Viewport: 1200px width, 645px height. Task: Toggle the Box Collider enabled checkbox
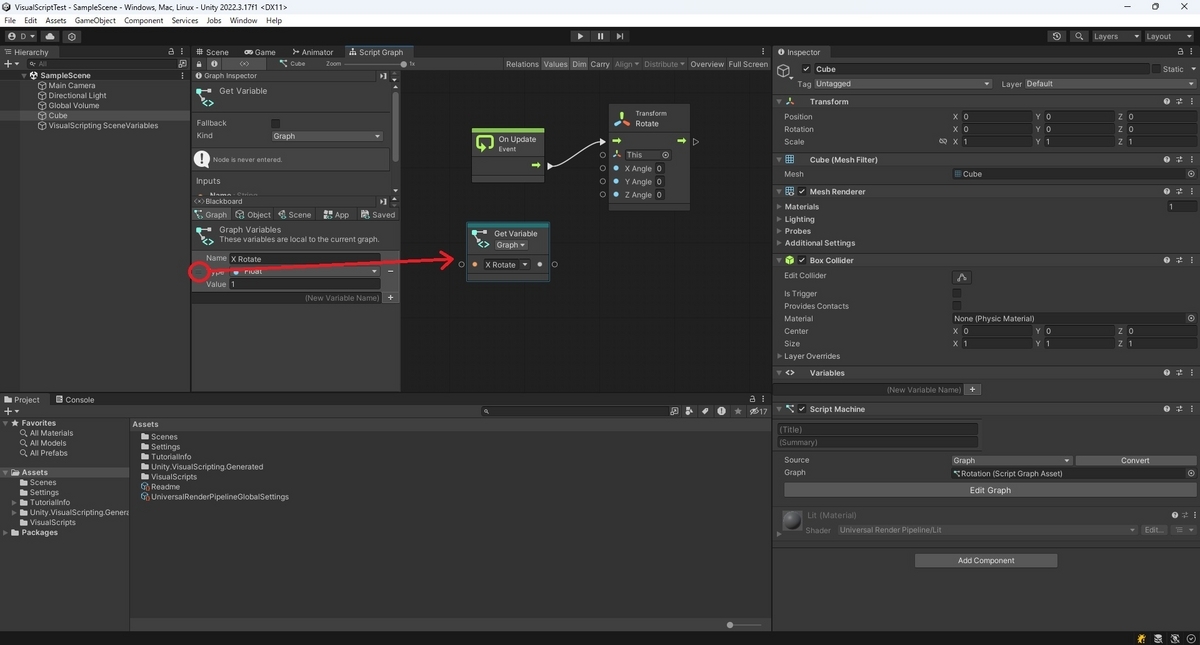[x=802, y=261]
